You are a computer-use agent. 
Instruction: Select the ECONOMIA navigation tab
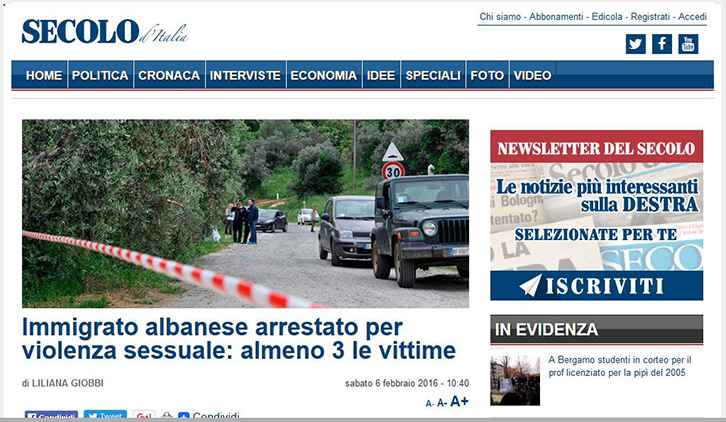pyautogui.click(x=323, y=75)
